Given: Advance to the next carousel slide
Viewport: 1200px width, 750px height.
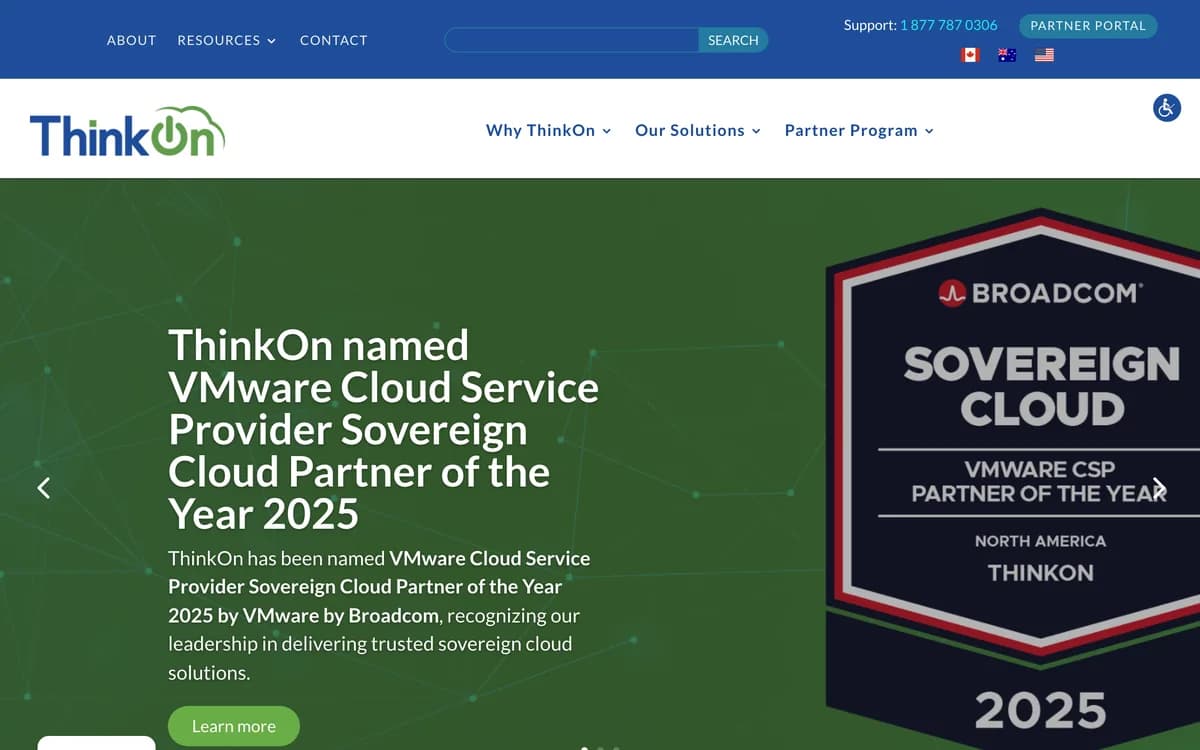Looking at the screenshot, I should [x=1159, y=487].
